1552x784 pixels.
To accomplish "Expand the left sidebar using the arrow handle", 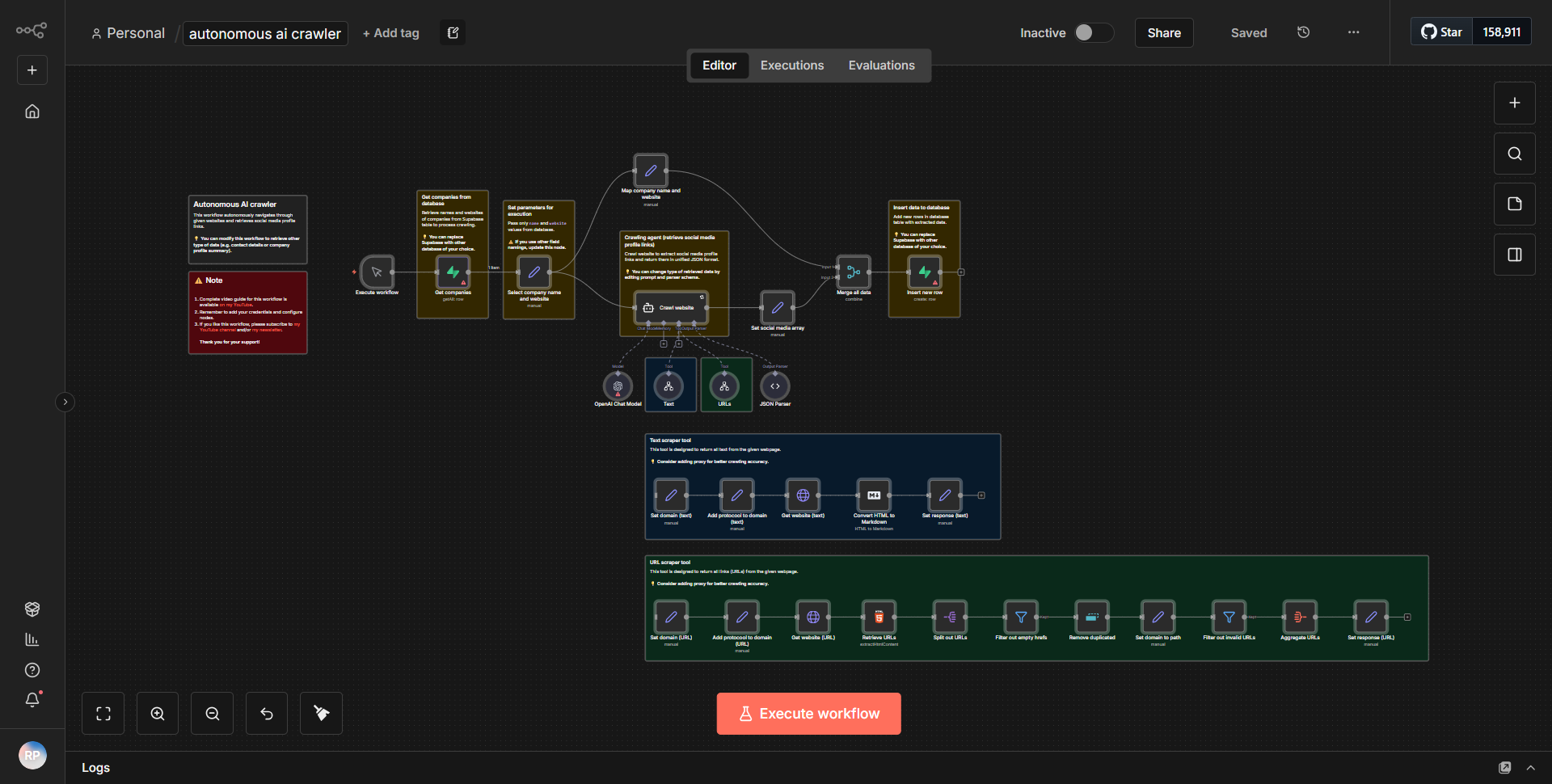I will point(65,402).
